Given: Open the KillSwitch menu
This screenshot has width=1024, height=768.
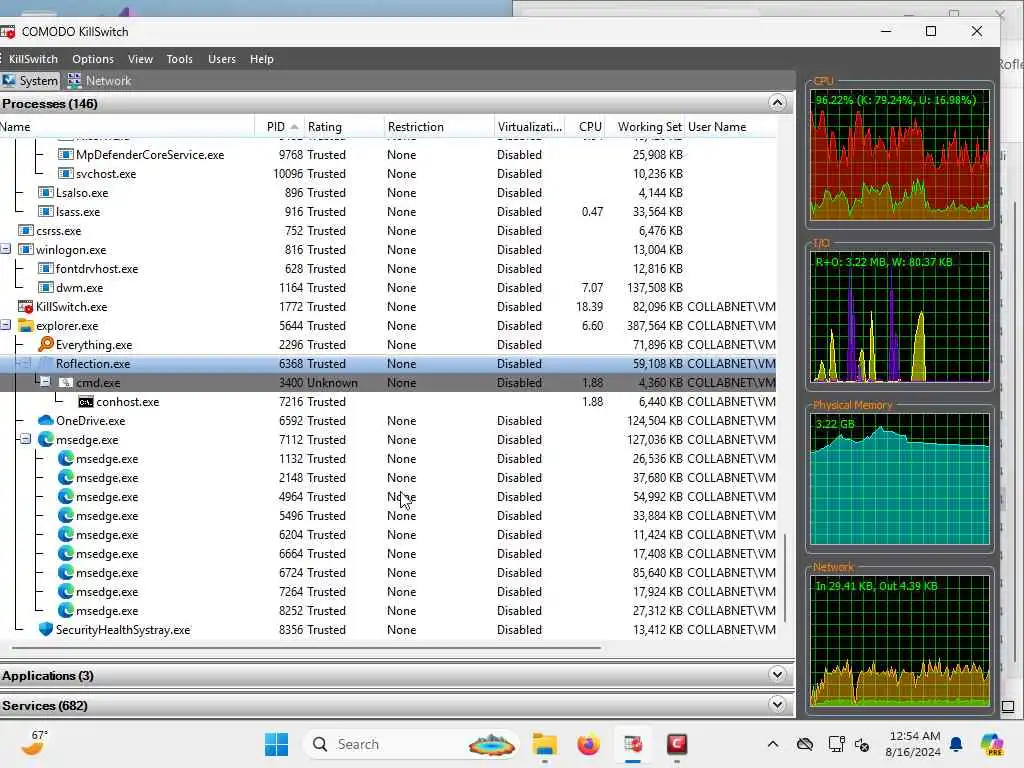Looking at the screenshot, I should tap(33, 59).
